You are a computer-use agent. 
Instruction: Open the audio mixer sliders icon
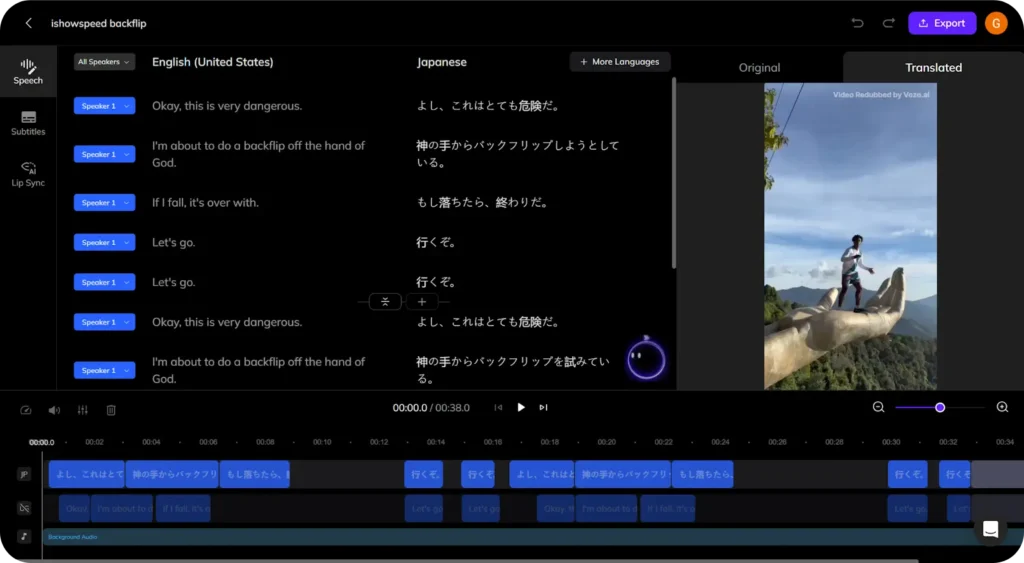click(83, 410)
